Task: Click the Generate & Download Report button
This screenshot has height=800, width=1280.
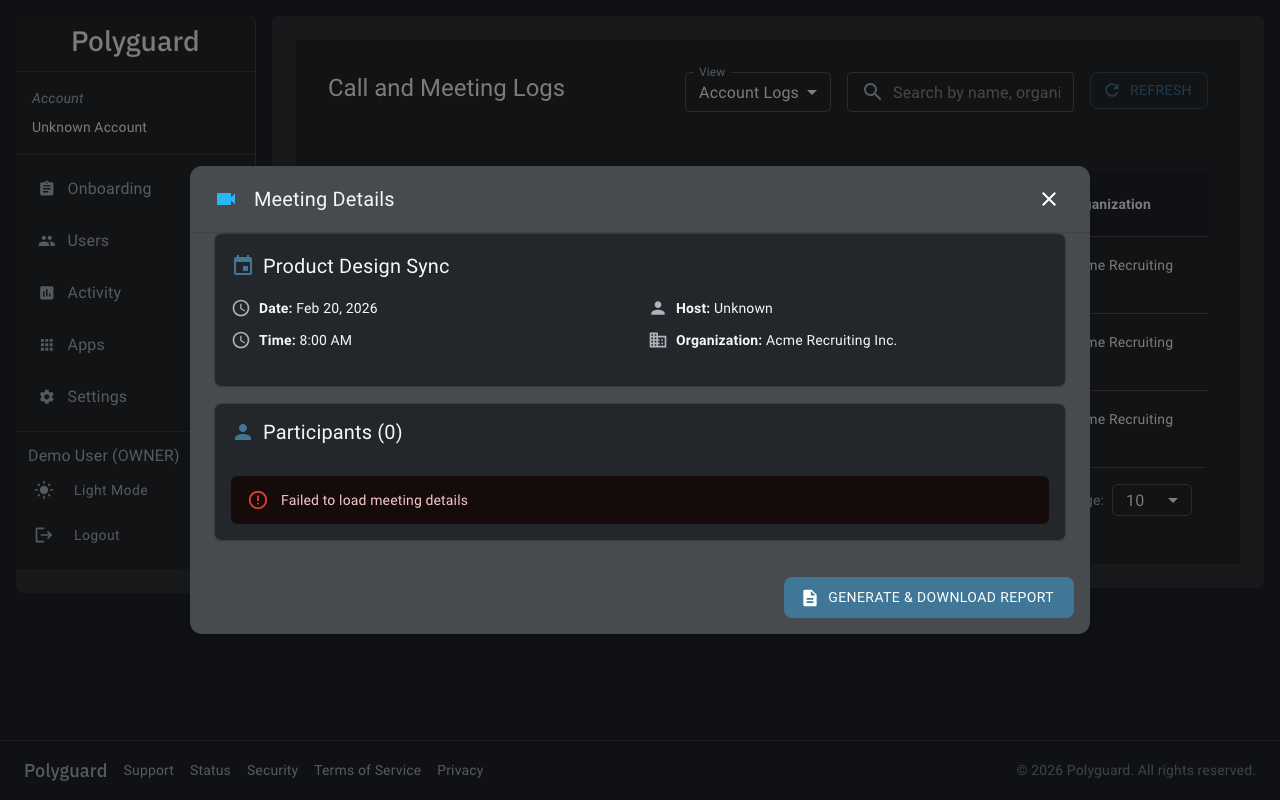Action: click(928, 597)
